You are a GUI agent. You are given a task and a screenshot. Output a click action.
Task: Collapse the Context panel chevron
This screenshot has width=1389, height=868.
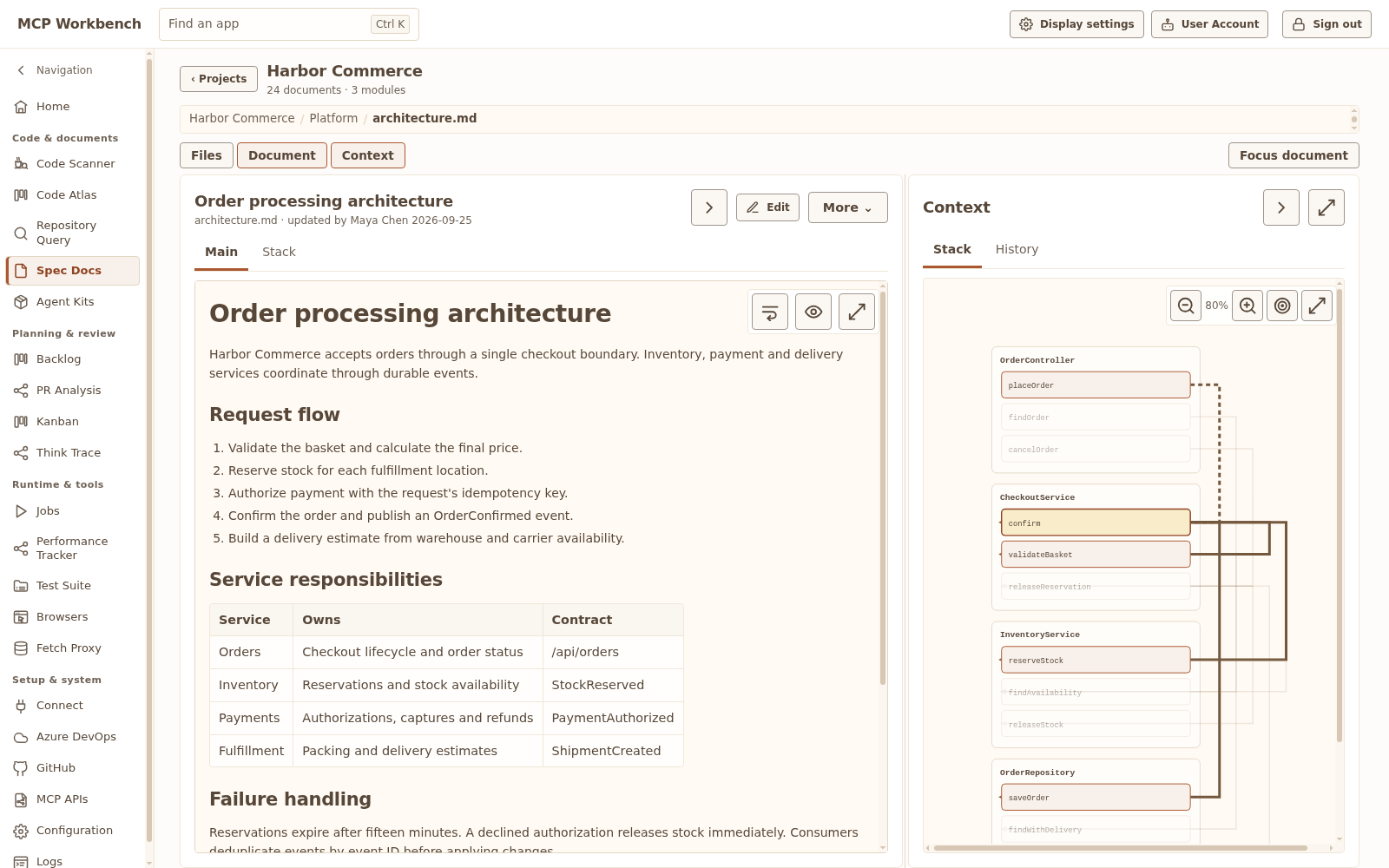click(1281, 207)
